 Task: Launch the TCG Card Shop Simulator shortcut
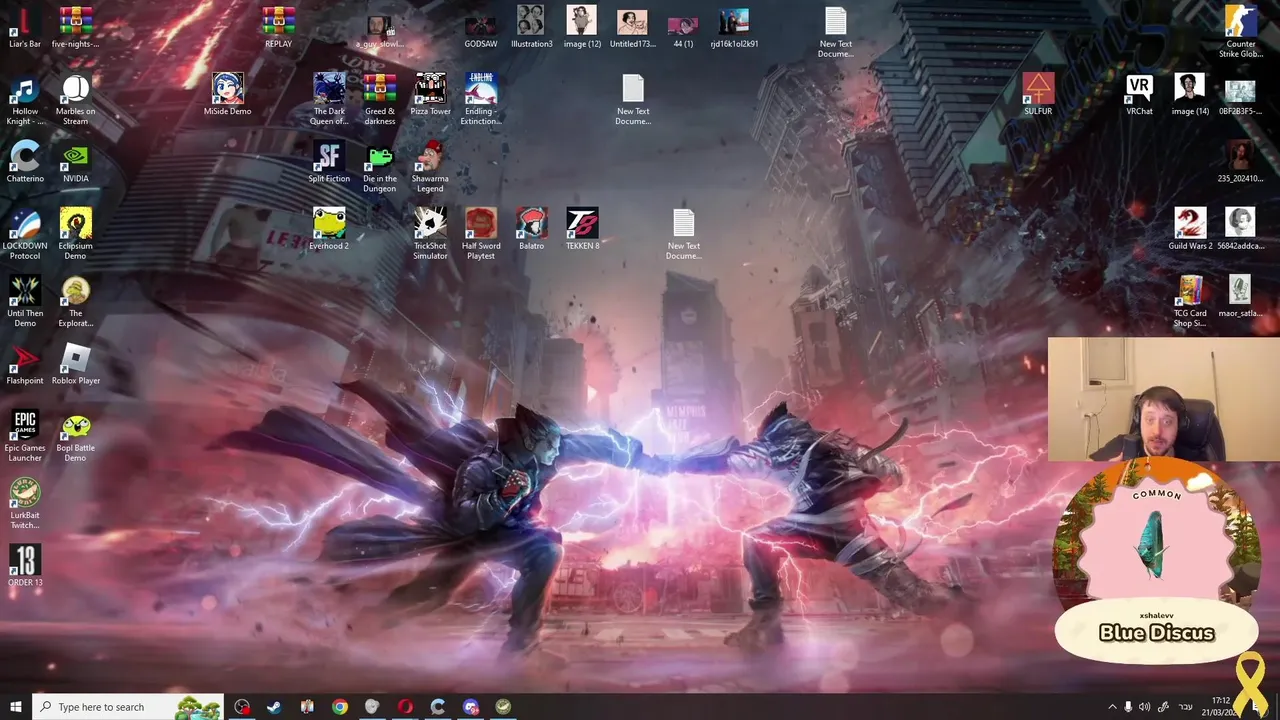point(1190,302)
